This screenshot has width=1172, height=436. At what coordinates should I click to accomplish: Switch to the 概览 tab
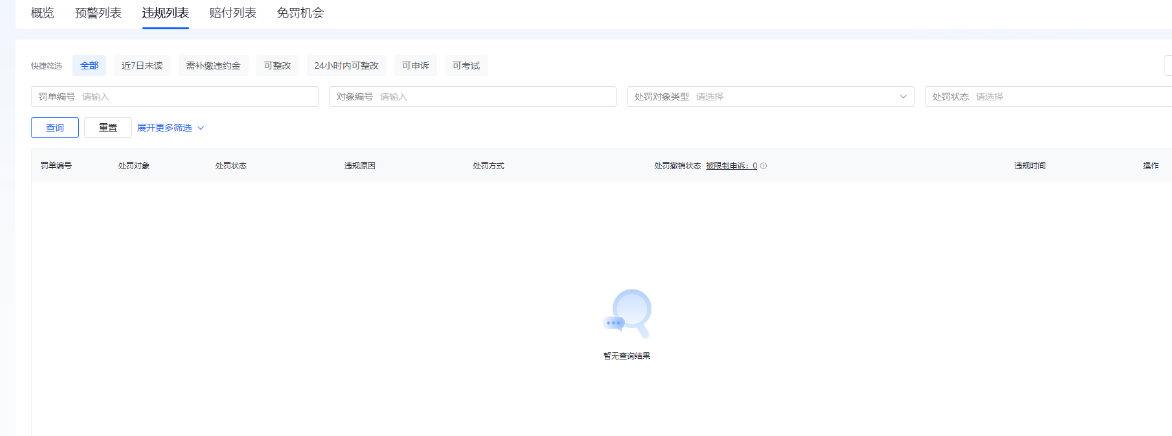tap(43, 13)
